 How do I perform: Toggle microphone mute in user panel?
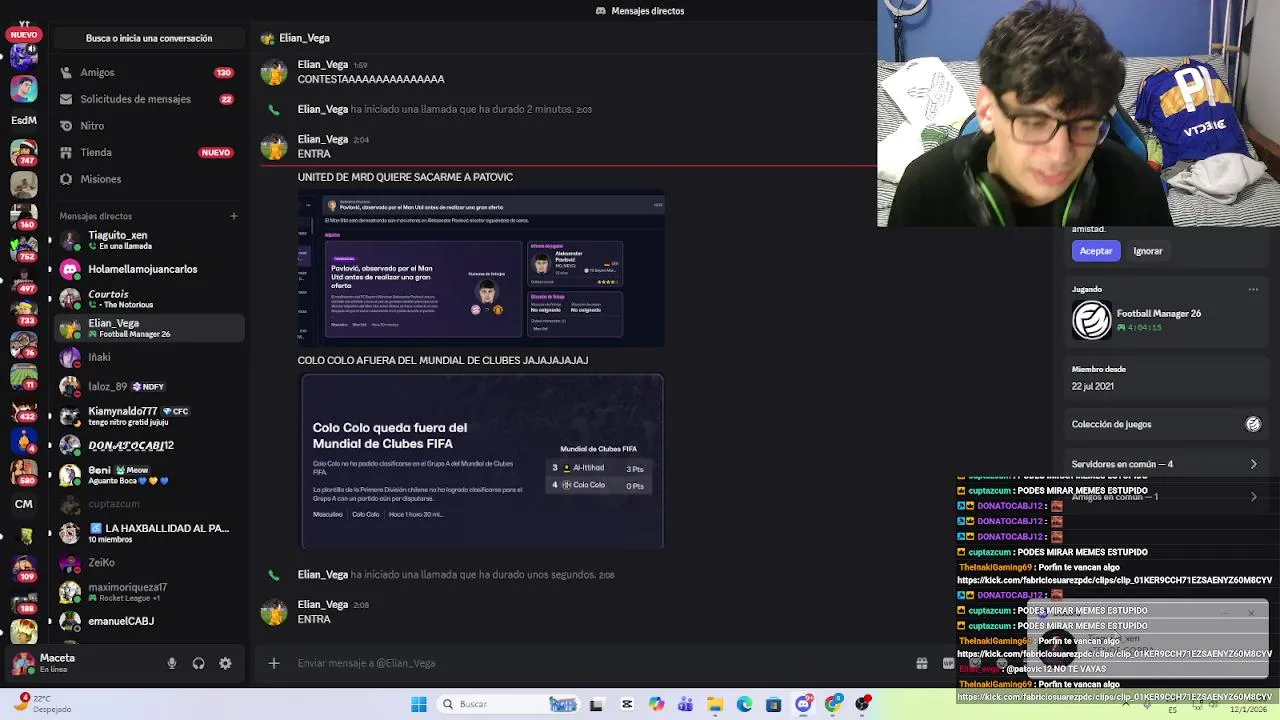(172, 663)
